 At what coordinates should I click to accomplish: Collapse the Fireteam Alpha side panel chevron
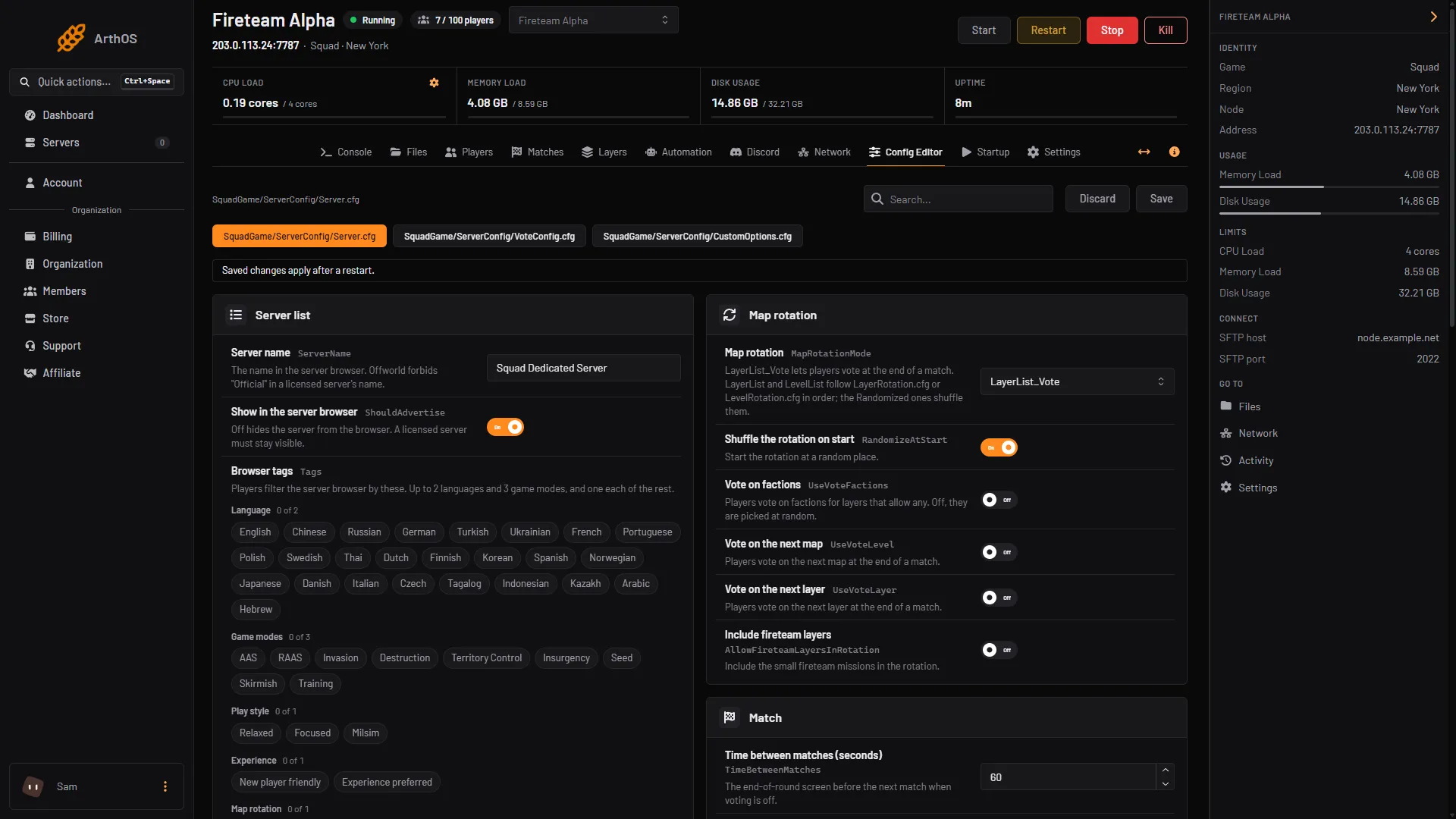point(1433,17)
